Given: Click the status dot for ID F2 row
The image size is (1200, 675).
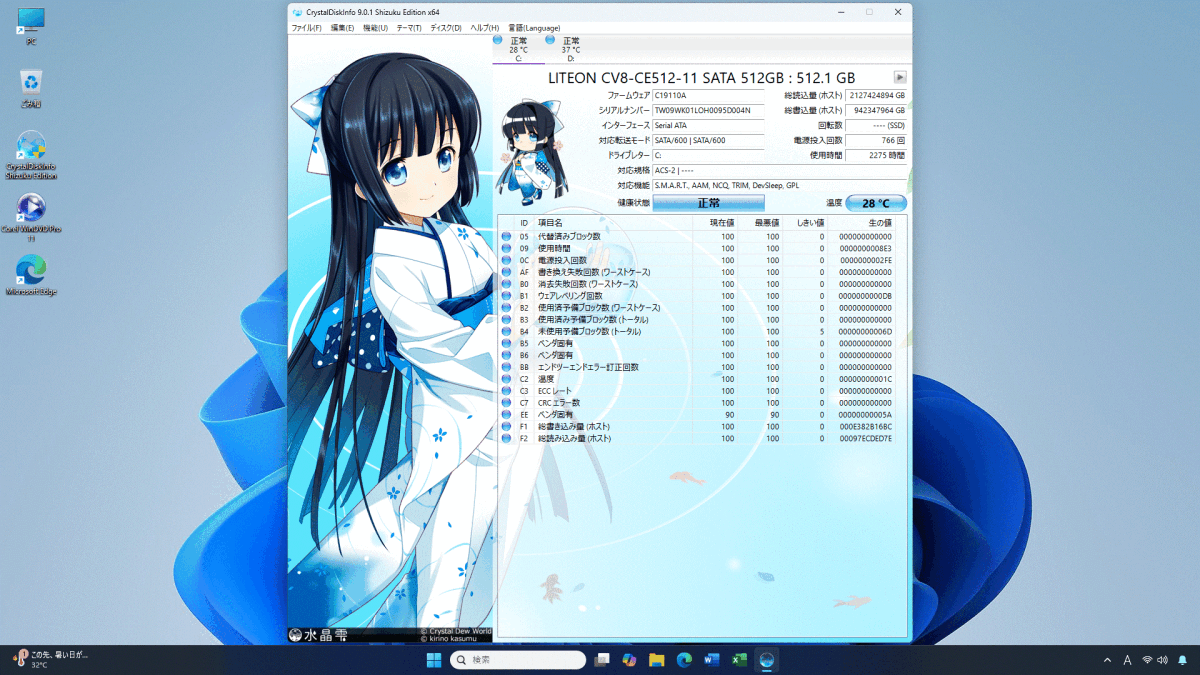Looking at the screenshot, I should pos(506,439).
